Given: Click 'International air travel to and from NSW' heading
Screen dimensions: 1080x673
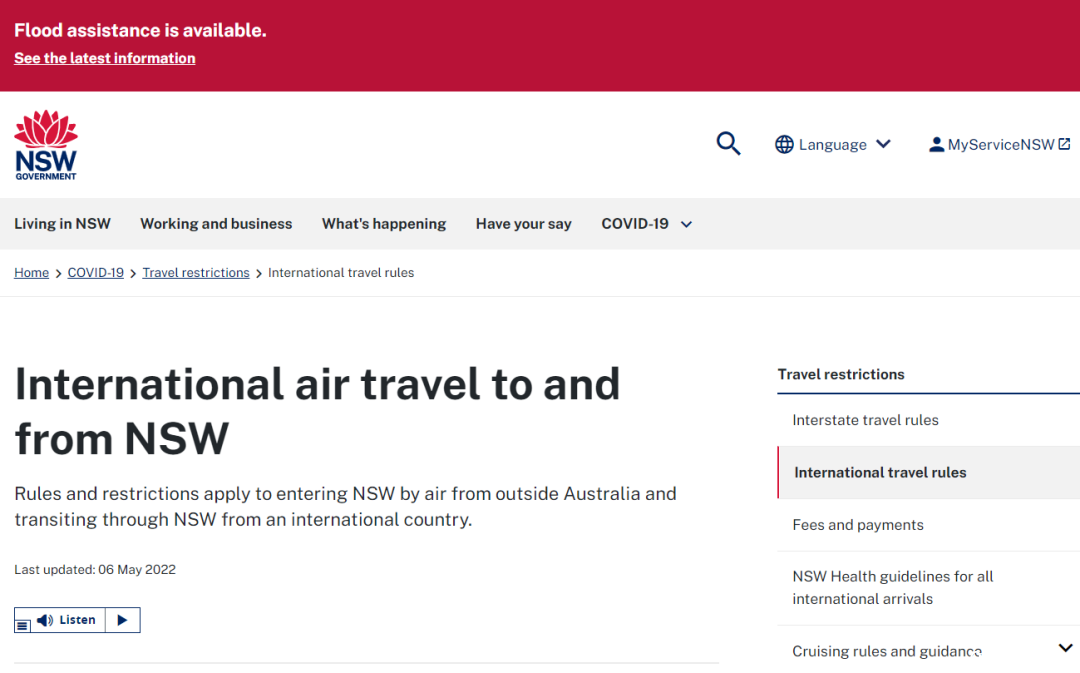Looking at the screenshot, I should coord(318,411).
